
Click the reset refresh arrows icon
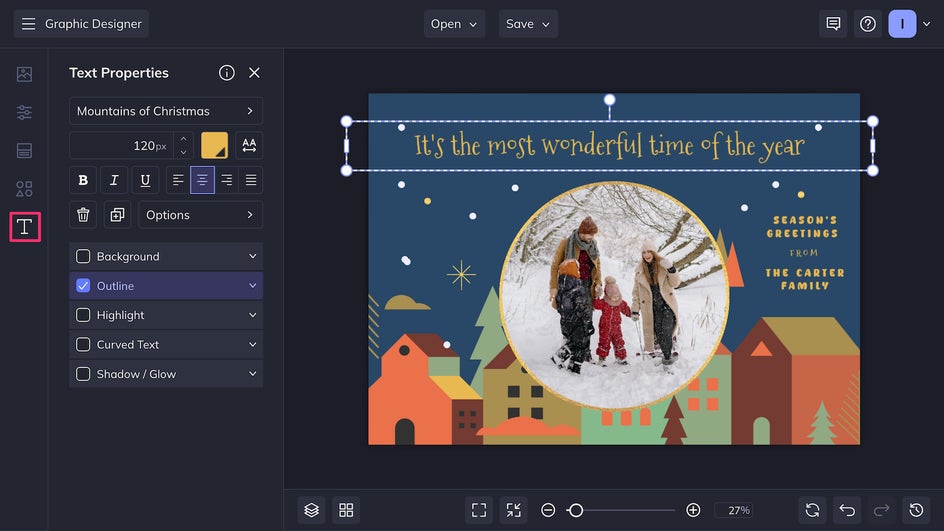812,511
